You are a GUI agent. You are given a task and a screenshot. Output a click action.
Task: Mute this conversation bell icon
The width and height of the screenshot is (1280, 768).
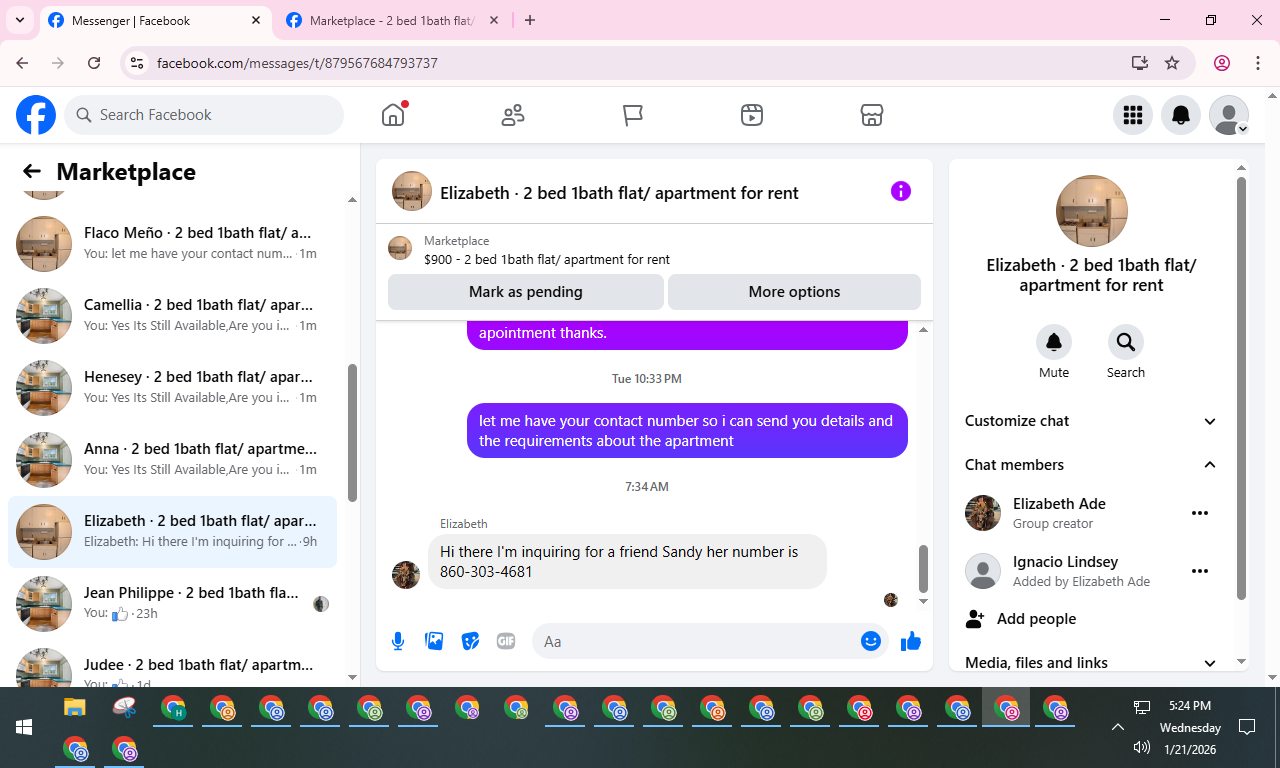pyautogui.click(x=1054, y=342)
